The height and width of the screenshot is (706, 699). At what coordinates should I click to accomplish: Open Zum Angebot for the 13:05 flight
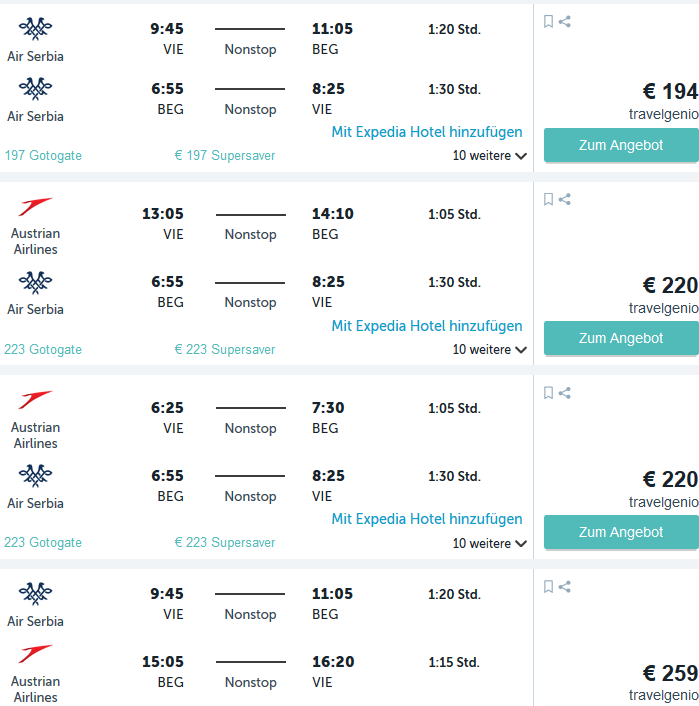(x=621, y=338)
